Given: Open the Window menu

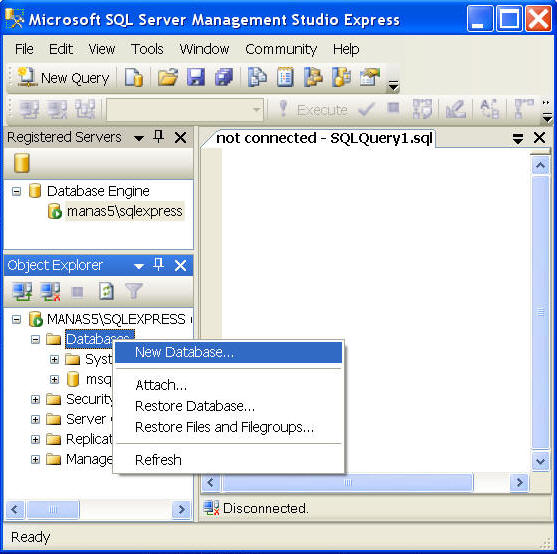Looking at the screenshot, I should 204,49.
